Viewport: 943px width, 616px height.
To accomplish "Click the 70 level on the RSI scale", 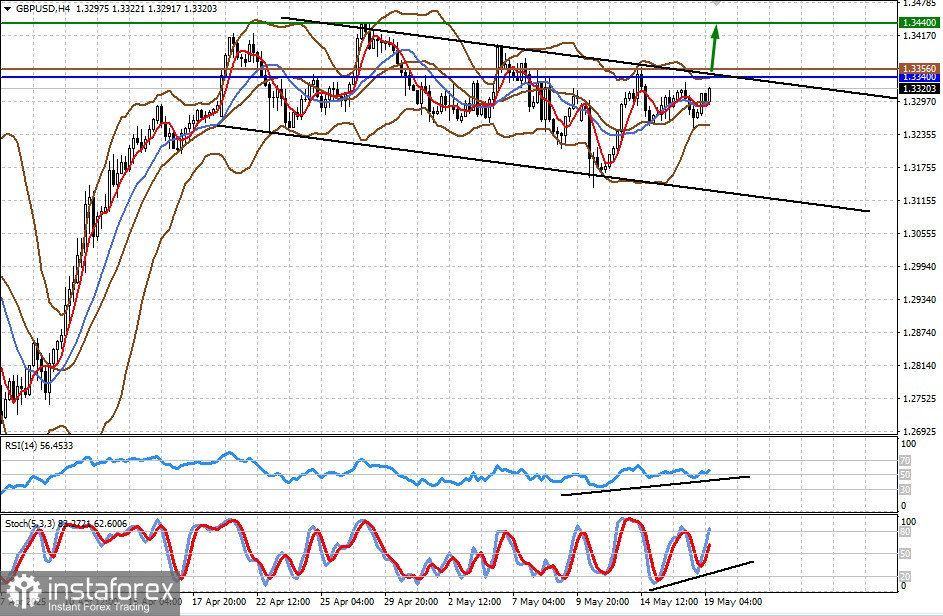I will [905, 461].
